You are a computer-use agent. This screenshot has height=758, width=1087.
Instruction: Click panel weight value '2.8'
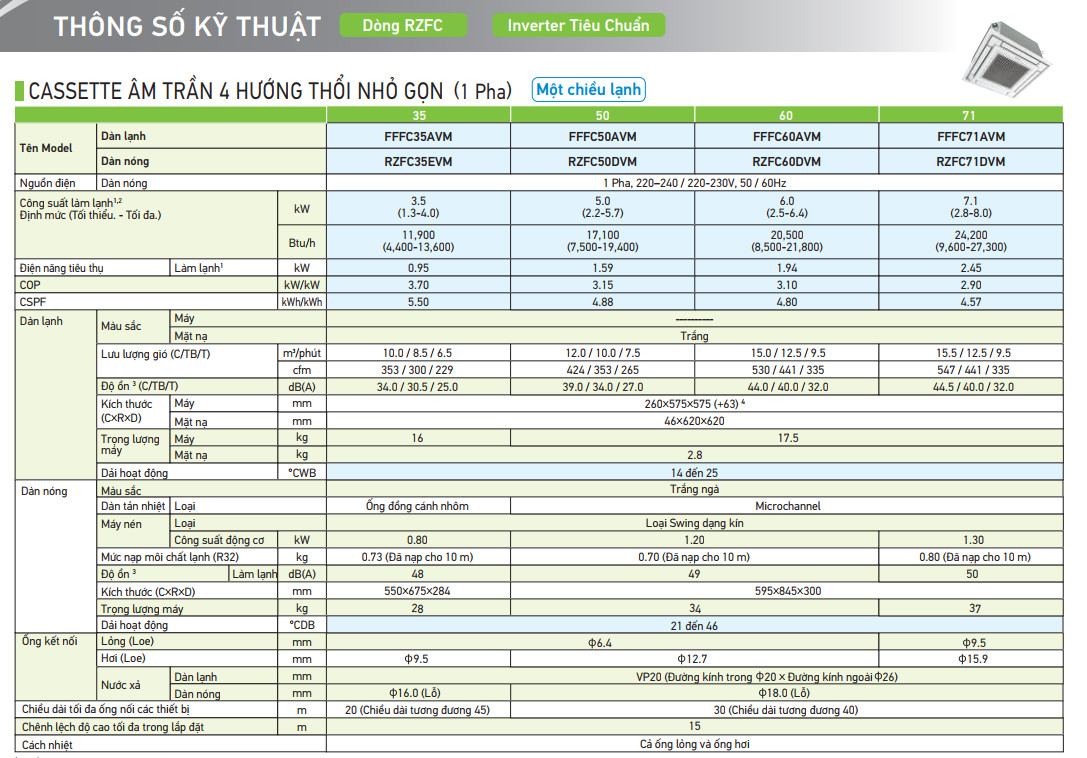pyautogui.click(x=694, y=455)
